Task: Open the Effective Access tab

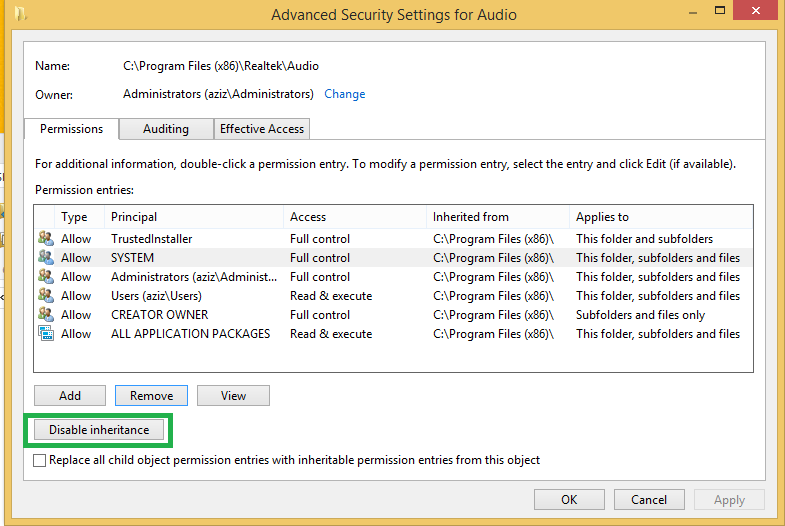Action: click(263, 129)
